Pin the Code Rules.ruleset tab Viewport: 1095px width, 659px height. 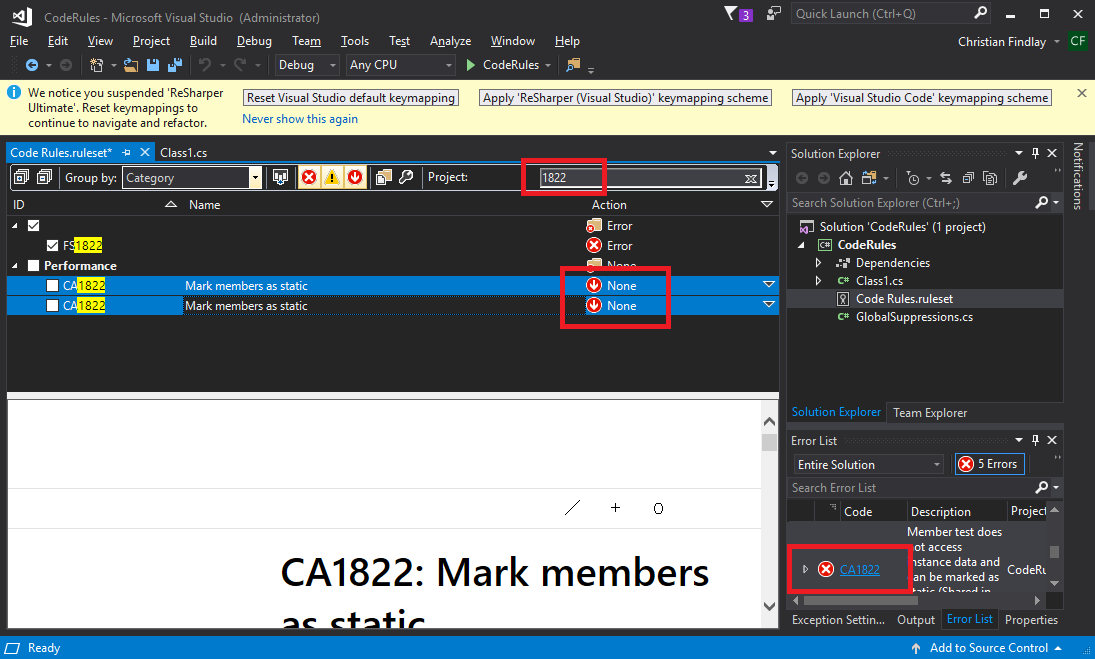coord(126,152)
